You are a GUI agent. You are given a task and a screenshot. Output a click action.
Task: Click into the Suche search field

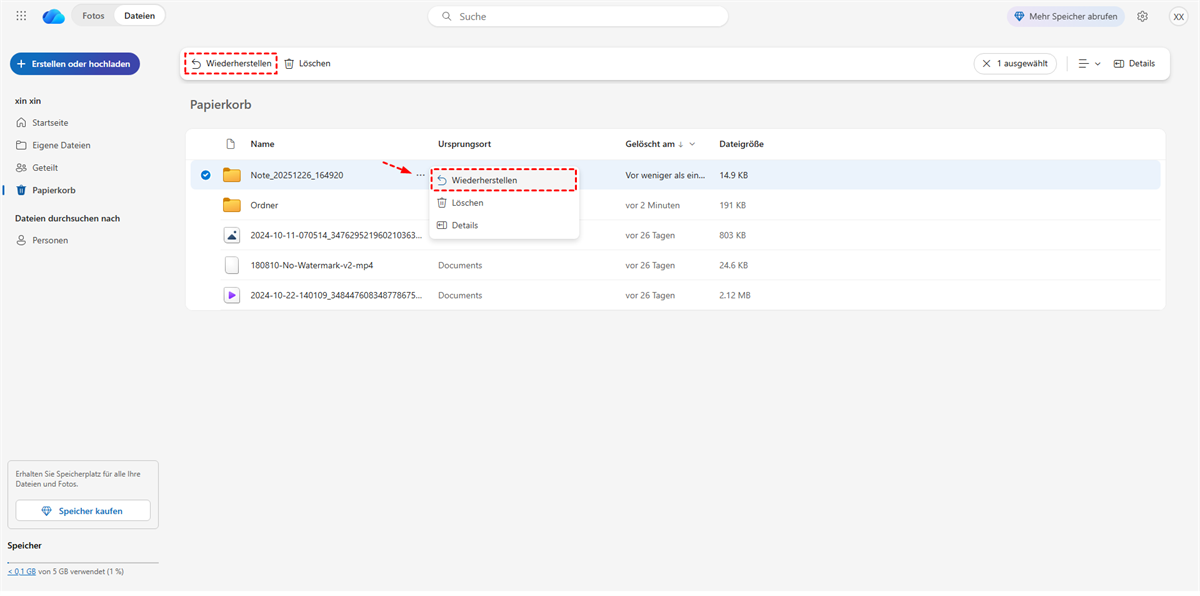coord(580,16)
